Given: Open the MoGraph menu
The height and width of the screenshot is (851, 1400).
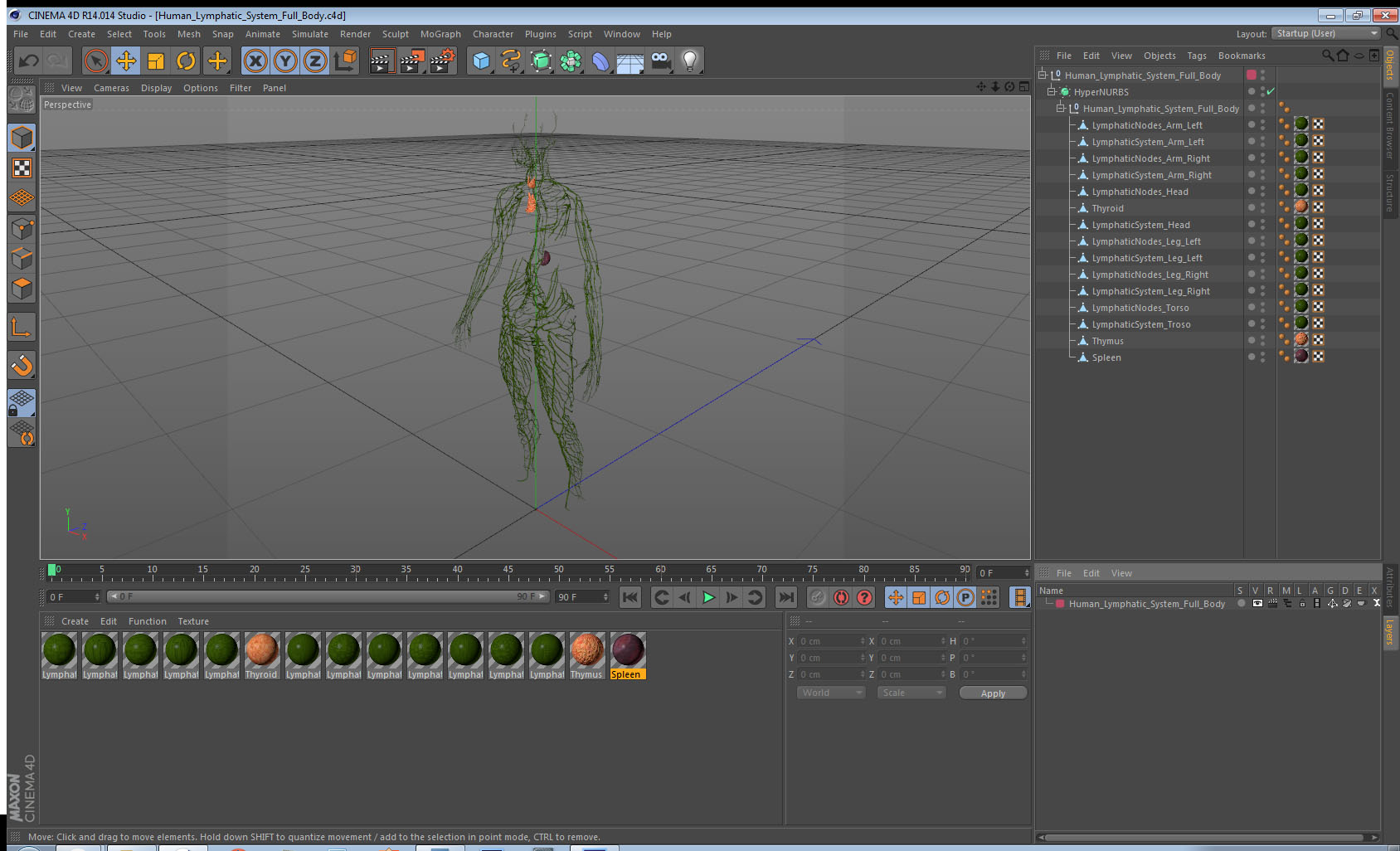Looking at the screenshot, I should click(440, 34).
